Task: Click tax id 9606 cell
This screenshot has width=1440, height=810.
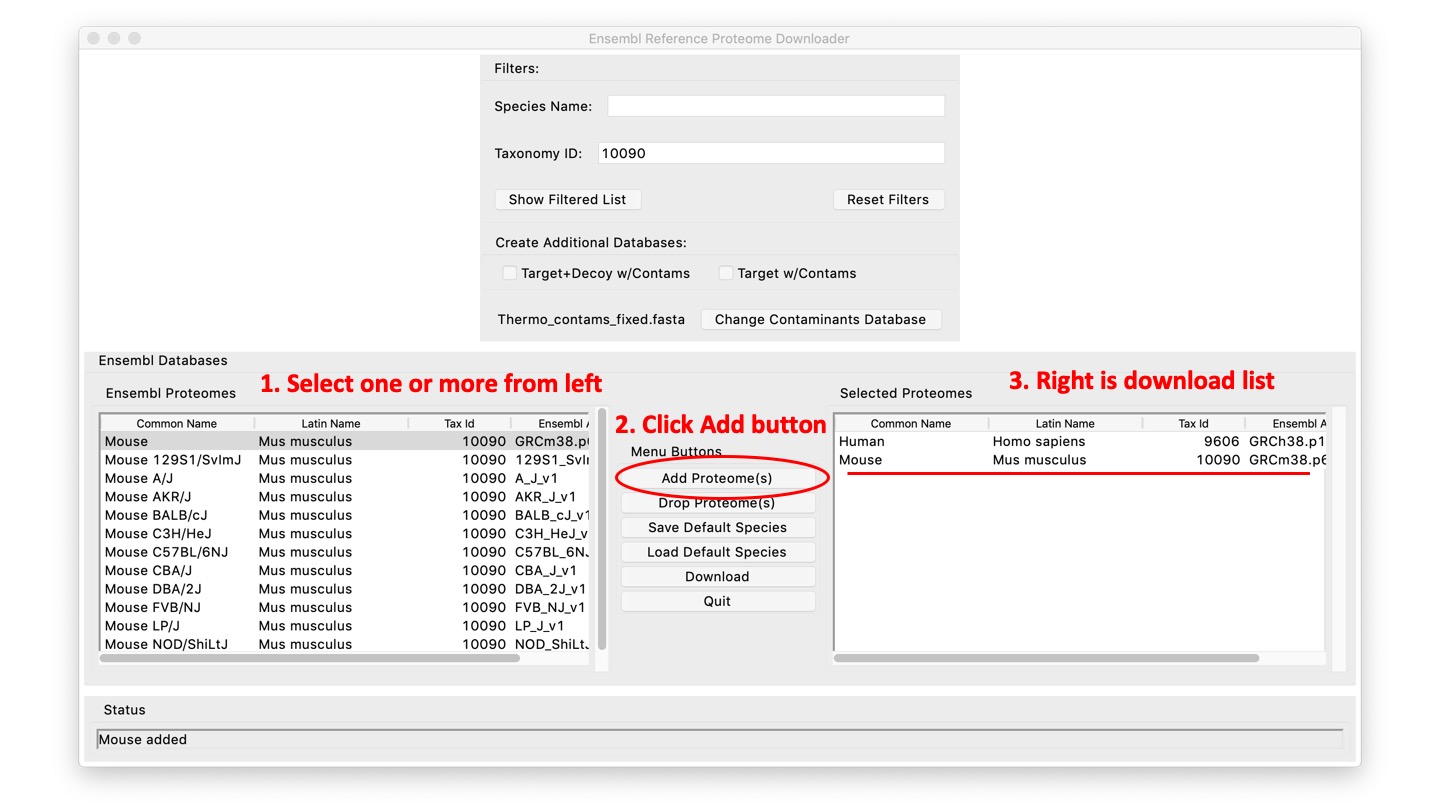Action: (x=1222, y=441)
